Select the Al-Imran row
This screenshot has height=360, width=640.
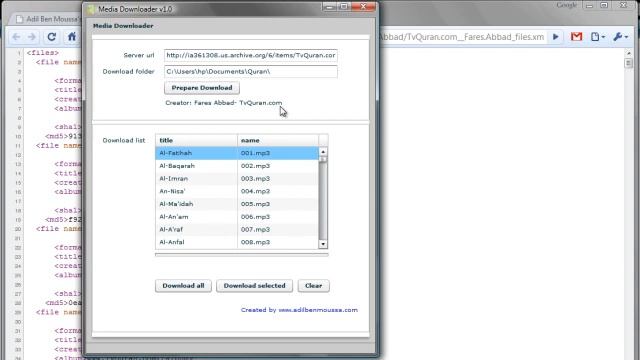click(237, 178)
